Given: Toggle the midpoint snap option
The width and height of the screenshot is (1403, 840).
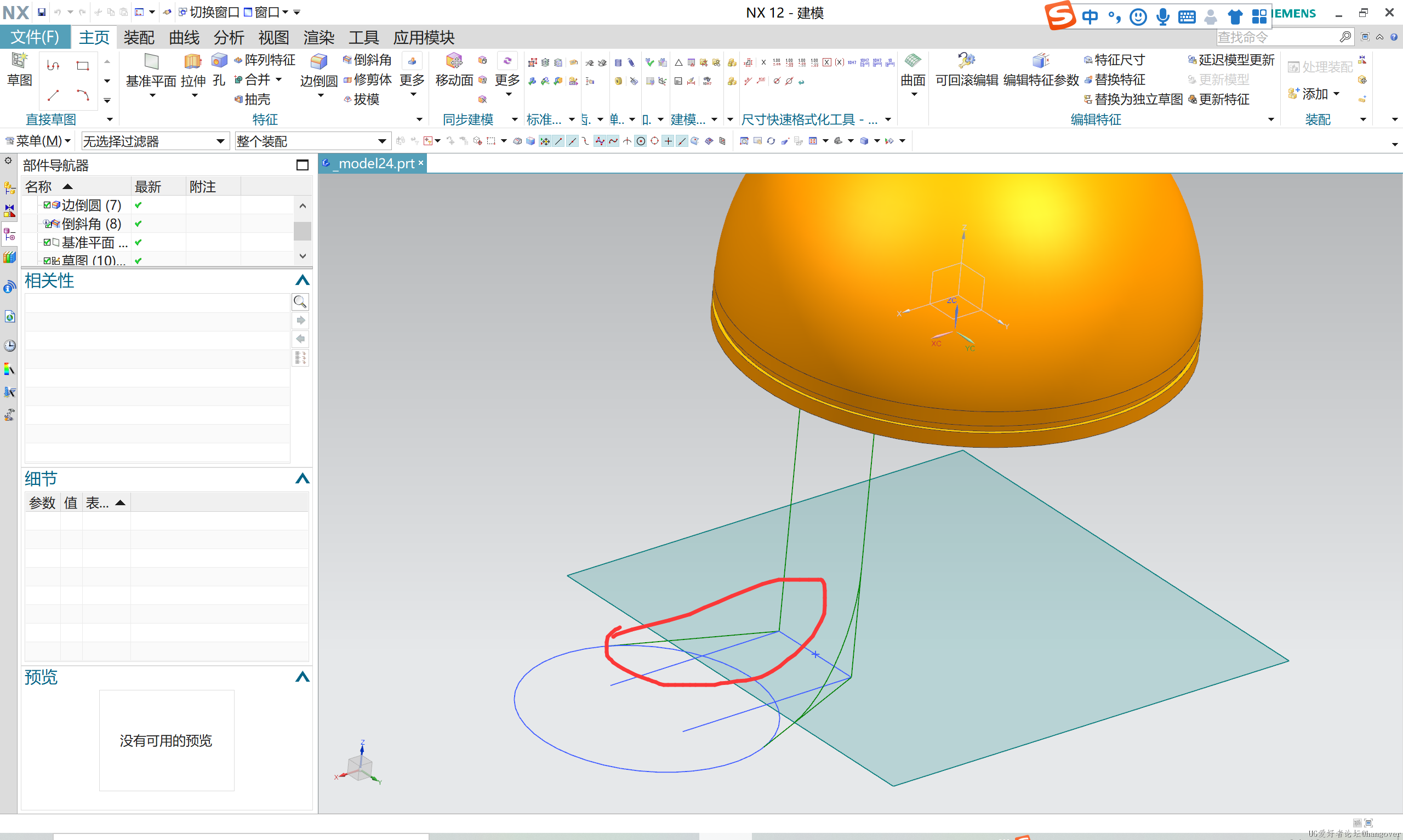Looking at the screenshot, I should point(572,141).
